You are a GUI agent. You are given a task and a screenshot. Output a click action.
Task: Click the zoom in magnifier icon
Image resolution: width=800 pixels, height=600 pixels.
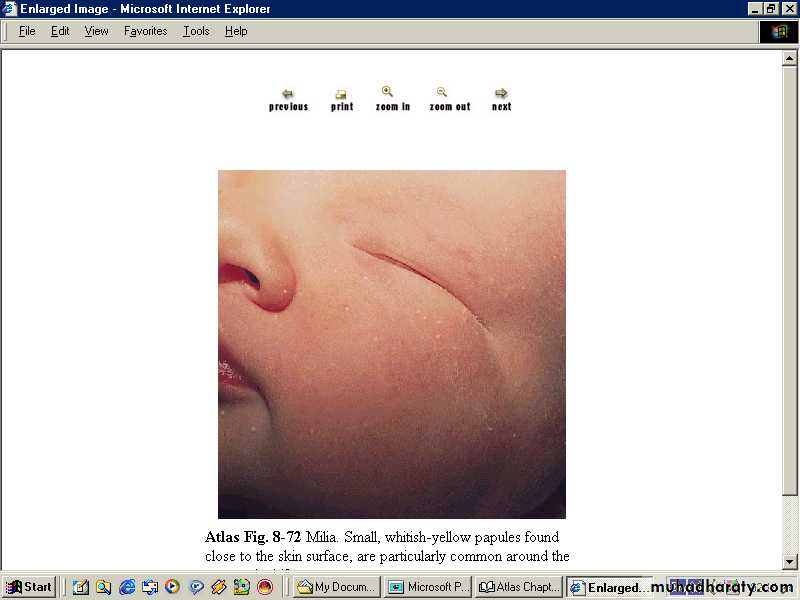click(388, 92)
